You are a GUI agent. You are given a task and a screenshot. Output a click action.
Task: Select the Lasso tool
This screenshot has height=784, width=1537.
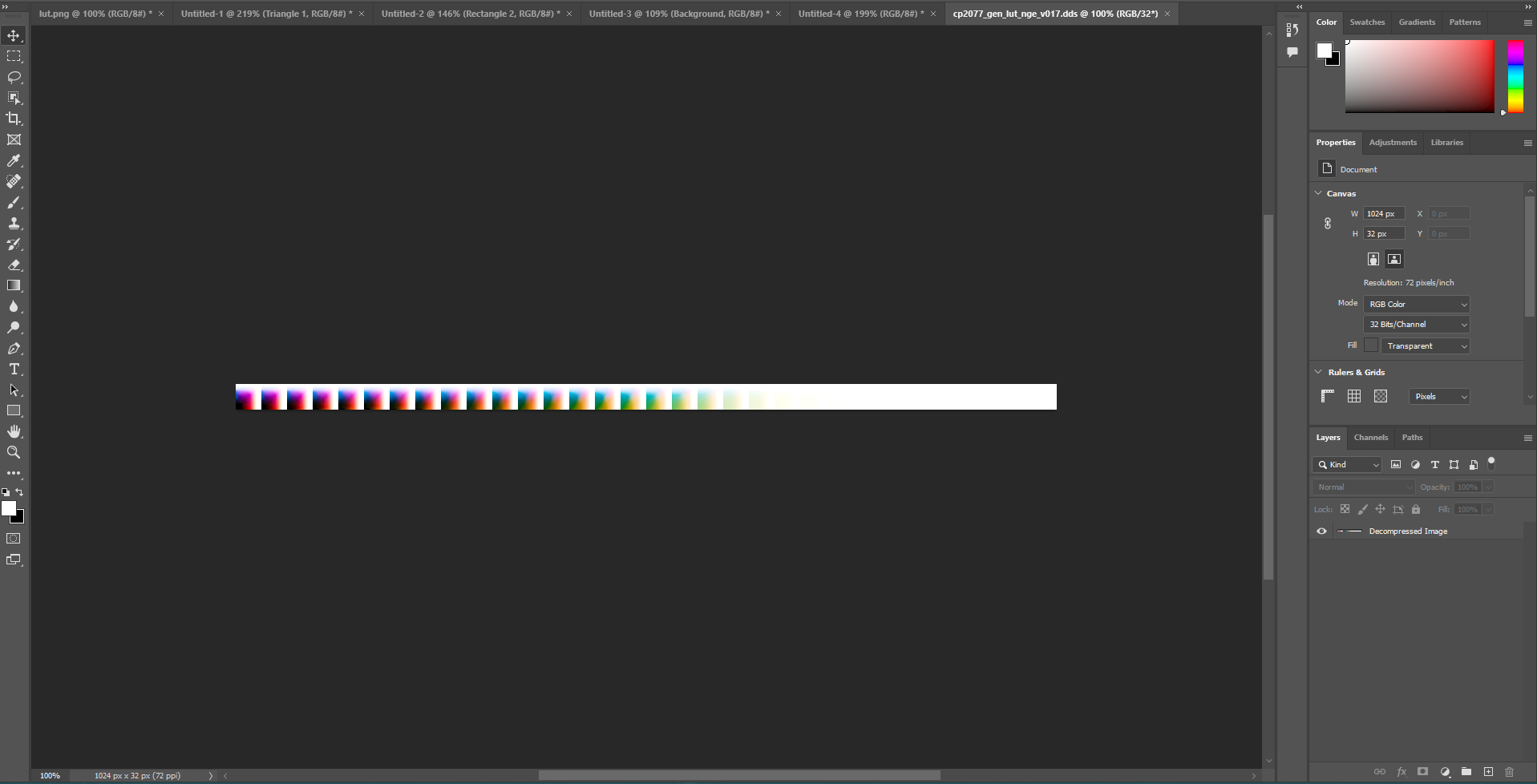coord(14,78)
